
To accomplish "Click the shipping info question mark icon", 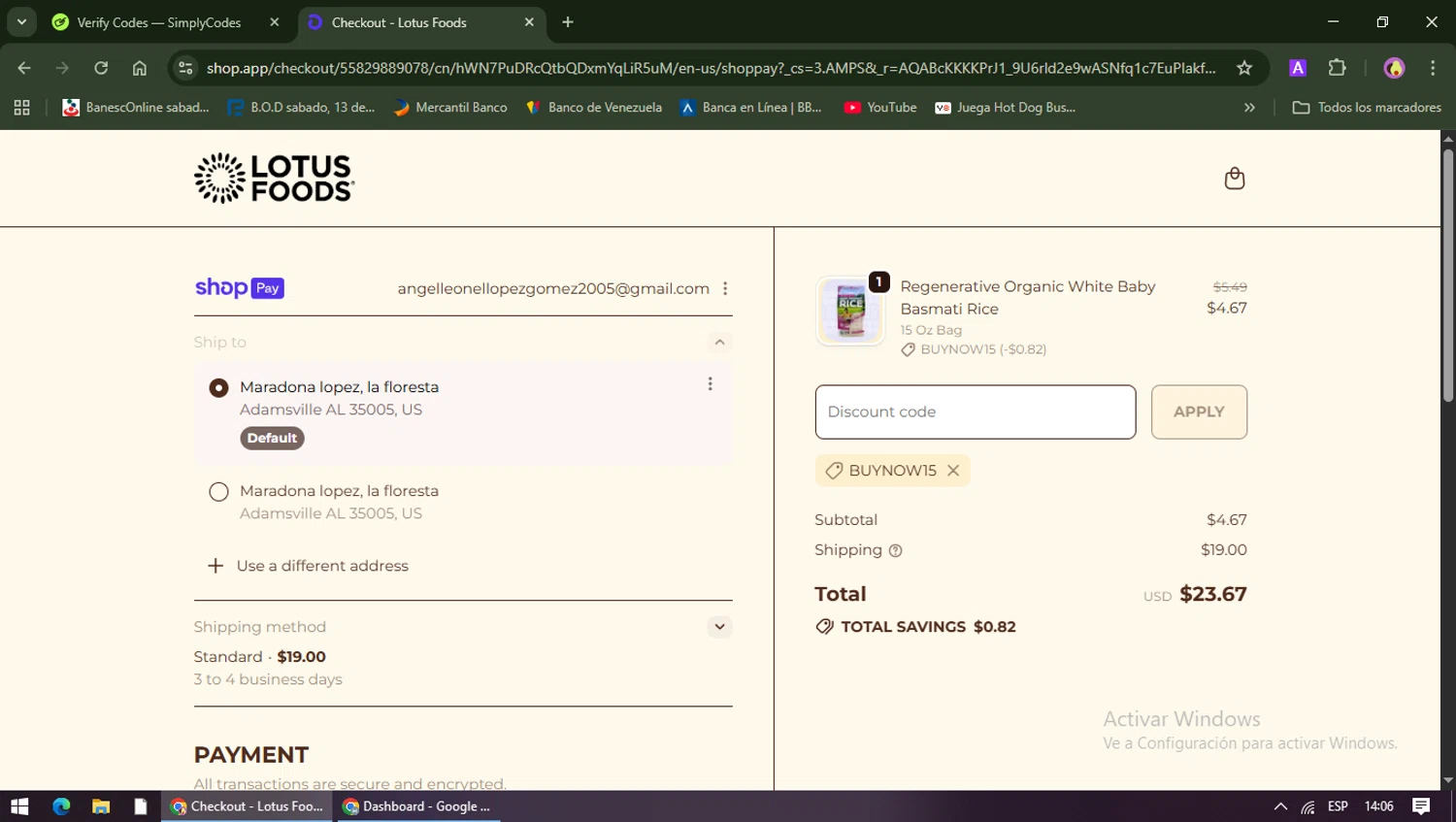I will (895, 550).
